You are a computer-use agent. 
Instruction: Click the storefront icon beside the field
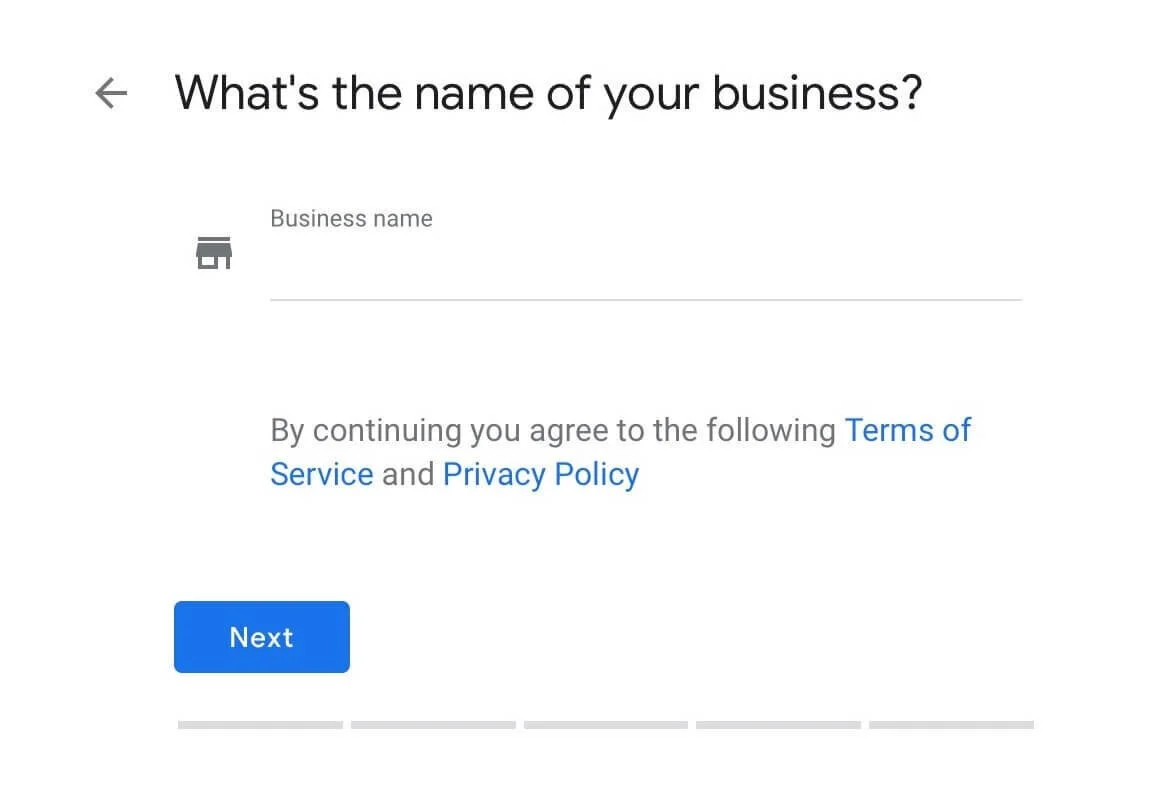[213, 253]
